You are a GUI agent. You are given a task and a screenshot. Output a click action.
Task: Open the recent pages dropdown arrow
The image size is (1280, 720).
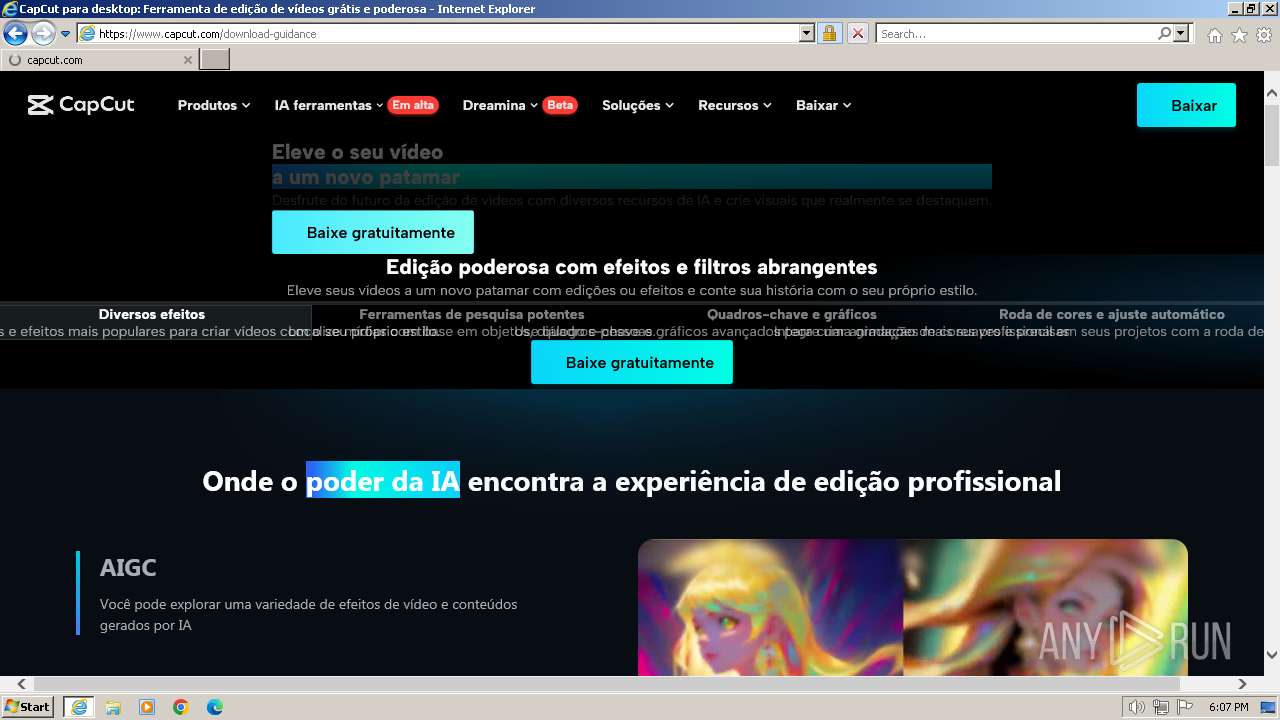[x=66, y=34]
